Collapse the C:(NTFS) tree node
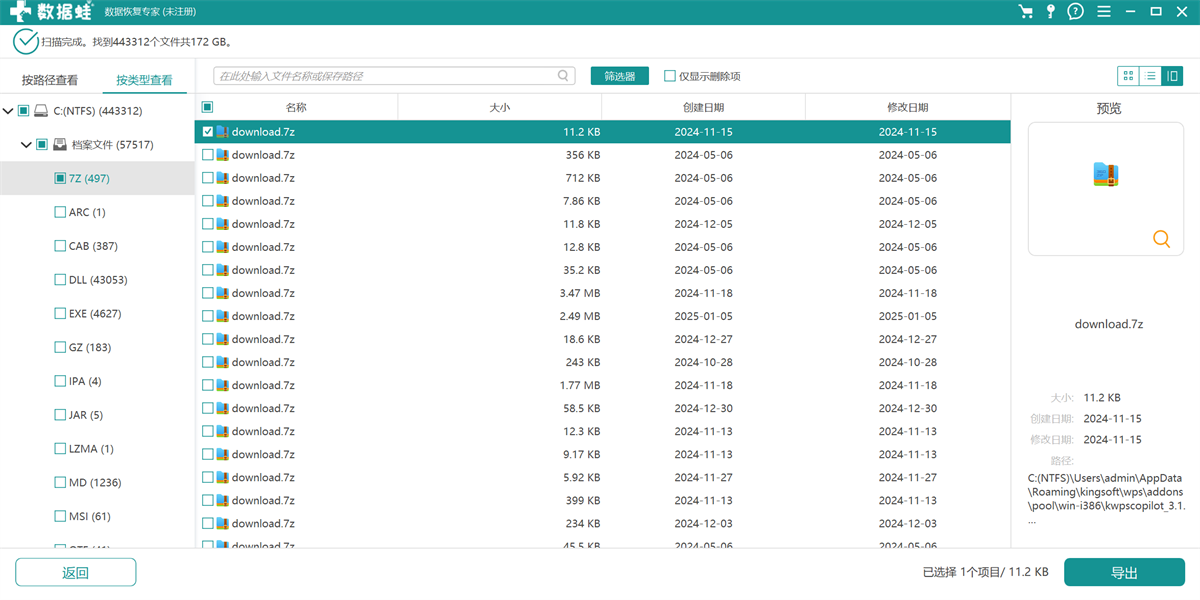The height and width of the screenshot is (600, 1200). pos(8,111)
